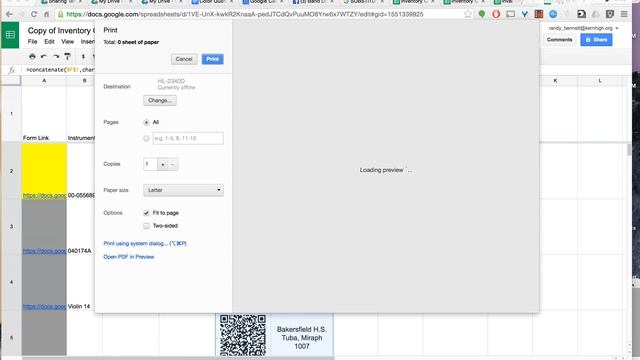Click the cast screen extension icon
This screenshot has height=360, width=640.
click(511, 14)
